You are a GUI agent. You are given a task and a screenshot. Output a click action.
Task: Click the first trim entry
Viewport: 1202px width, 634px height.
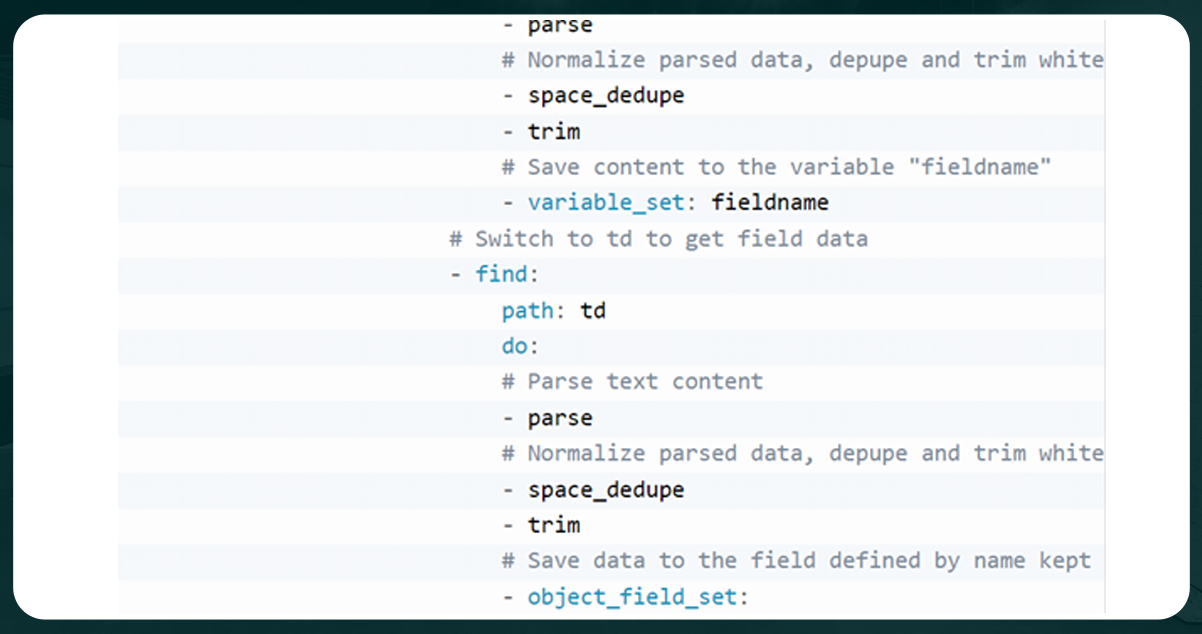(x=553, y=131)
